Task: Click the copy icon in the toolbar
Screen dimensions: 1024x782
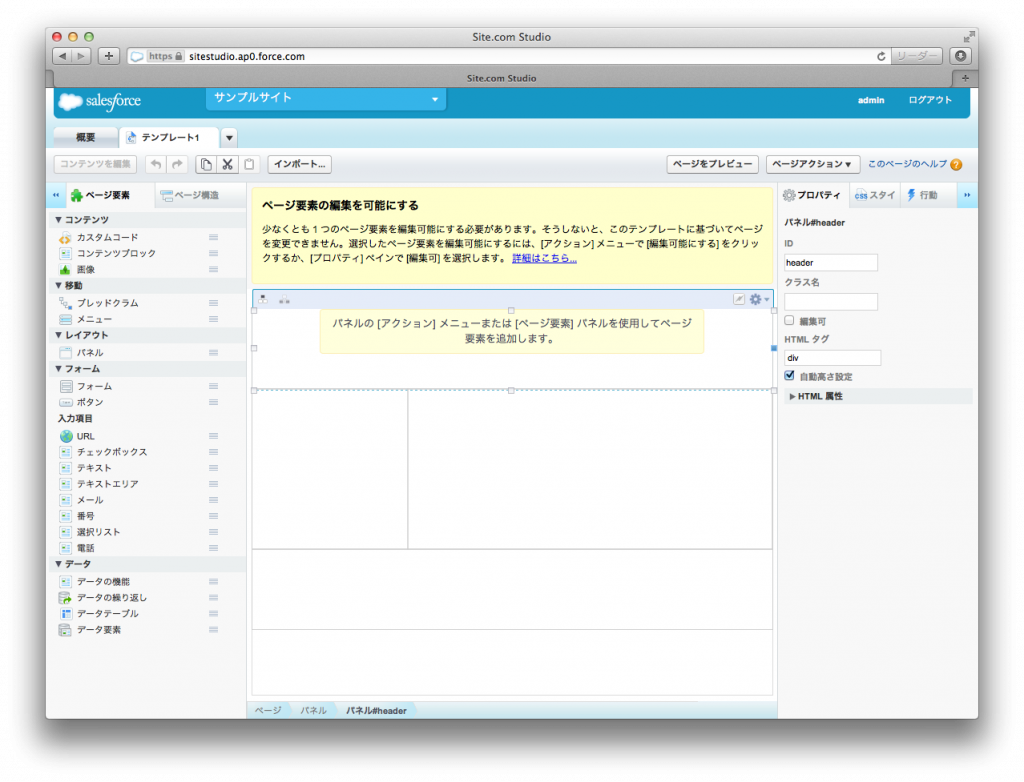Action: pyautogui.click(x=206, y=163)
